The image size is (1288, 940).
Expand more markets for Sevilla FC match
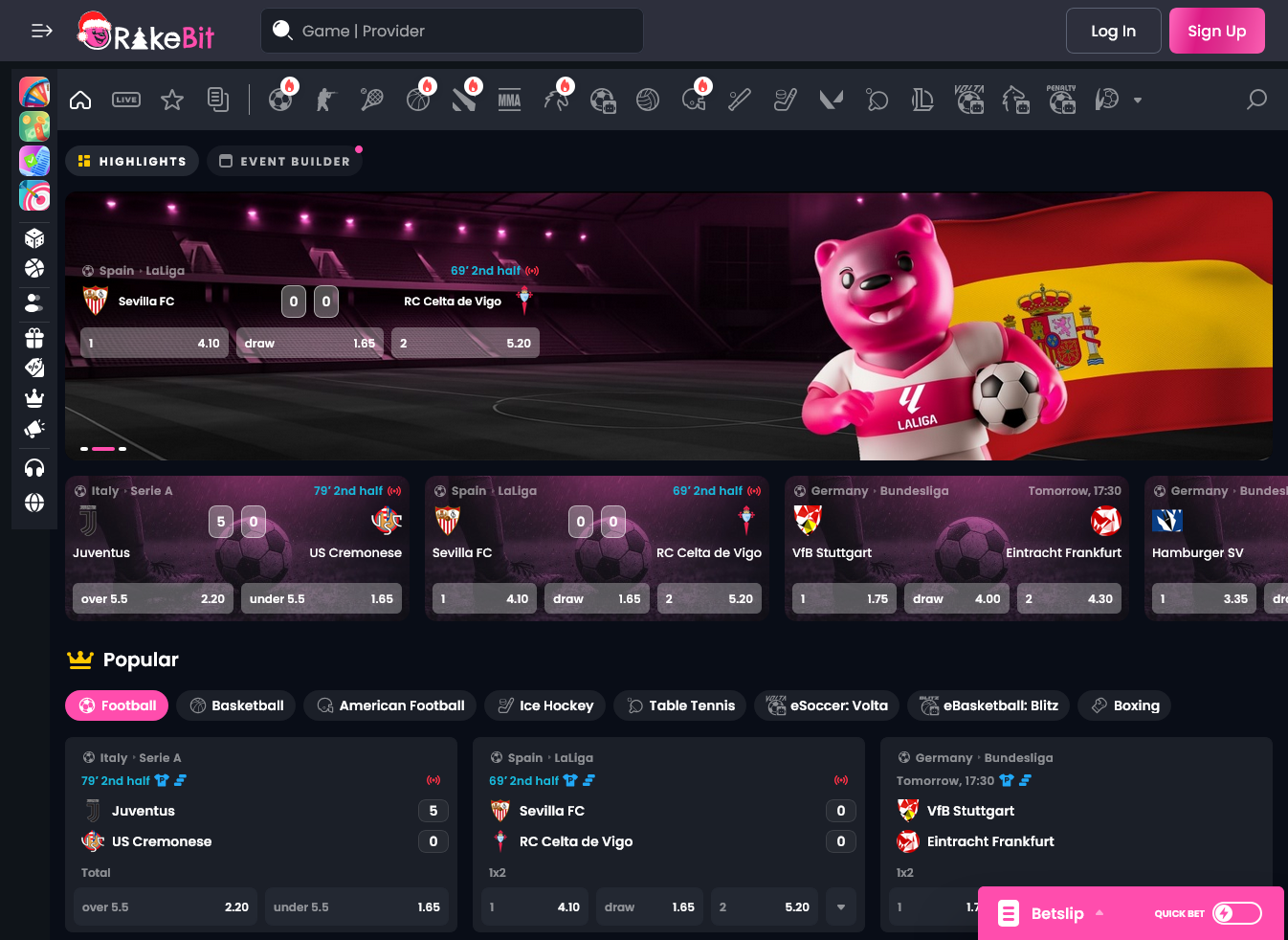(x=841, y=906)
